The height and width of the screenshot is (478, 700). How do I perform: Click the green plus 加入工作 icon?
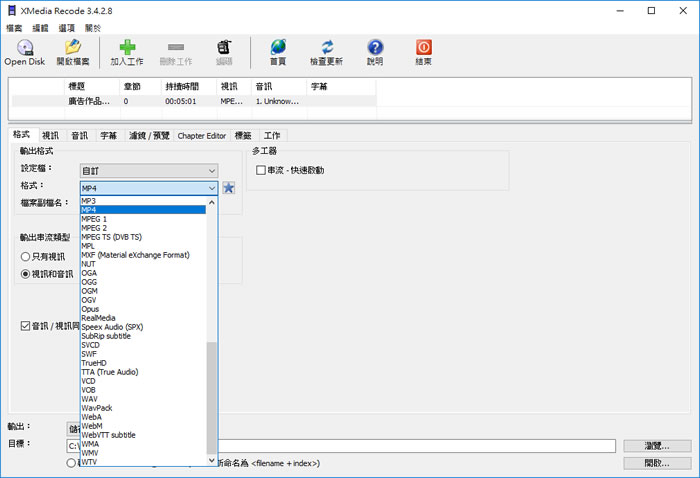click(x=127, y=47)
